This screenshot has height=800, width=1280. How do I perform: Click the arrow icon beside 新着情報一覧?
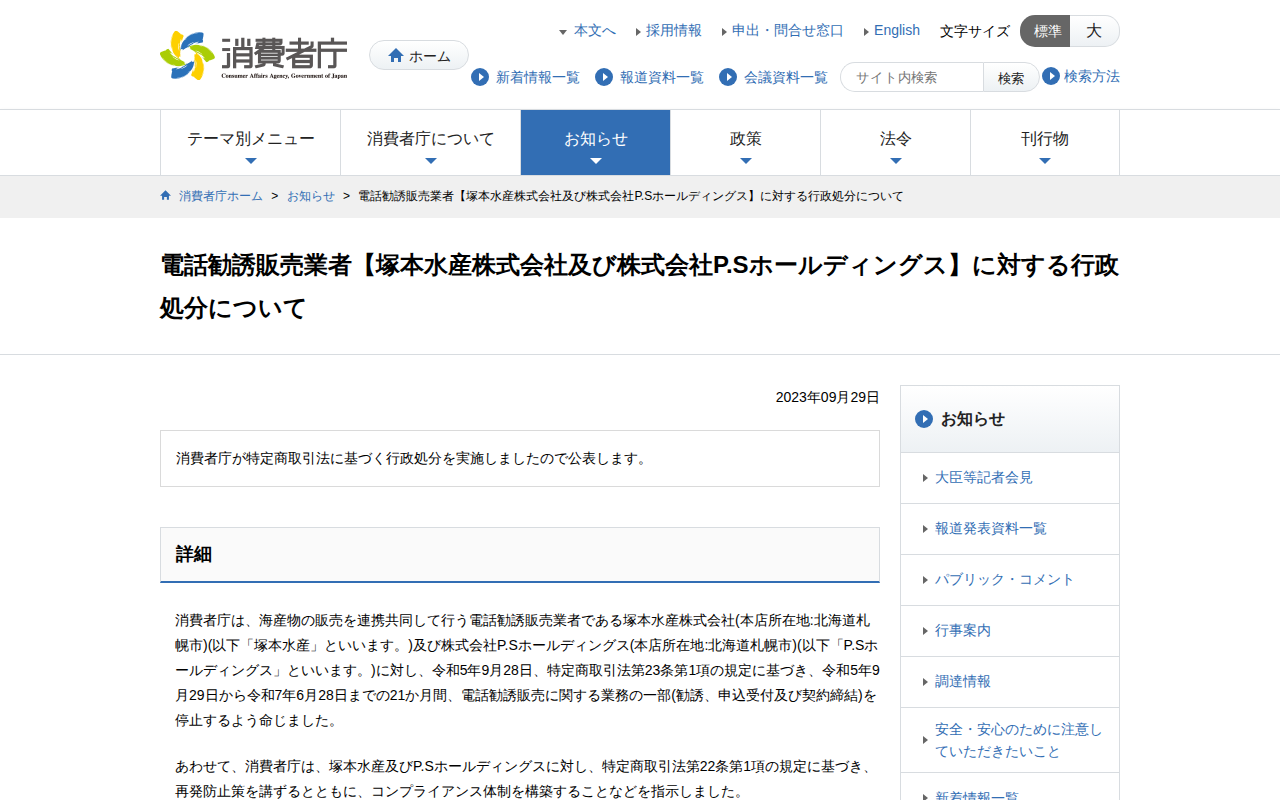click(x=480, y=77)
